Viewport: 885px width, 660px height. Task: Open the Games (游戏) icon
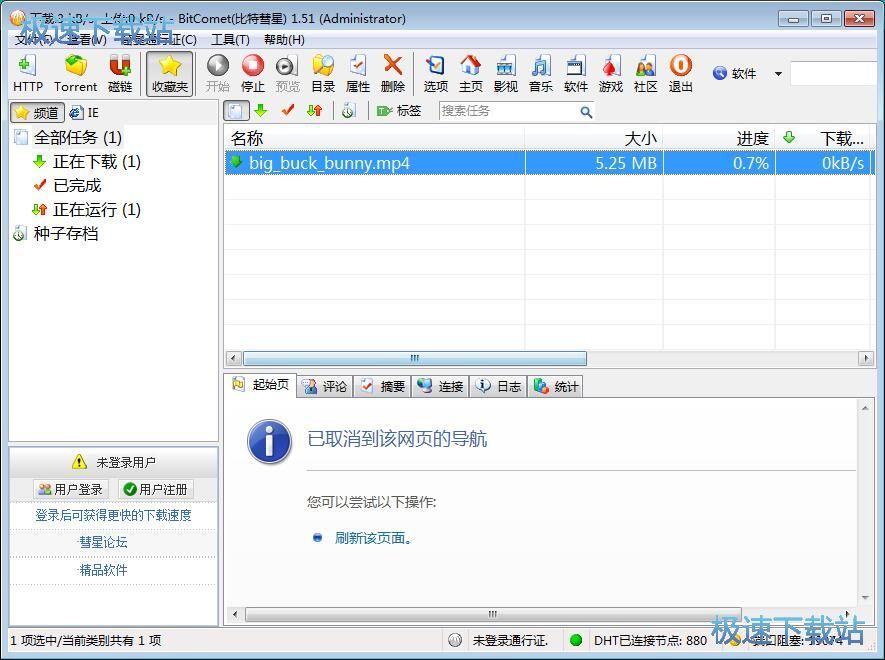tap(611, 73)
